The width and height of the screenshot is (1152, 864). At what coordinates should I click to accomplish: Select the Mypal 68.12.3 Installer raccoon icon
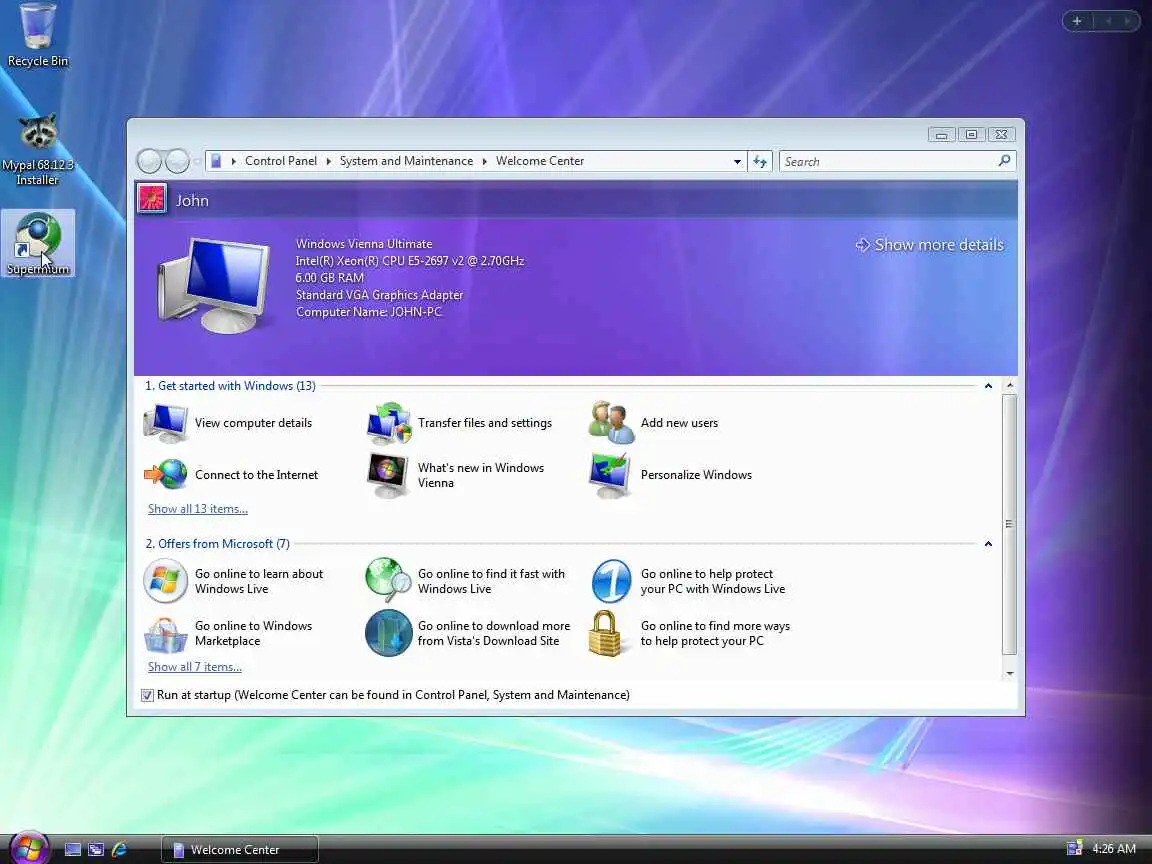pos(37,149)
